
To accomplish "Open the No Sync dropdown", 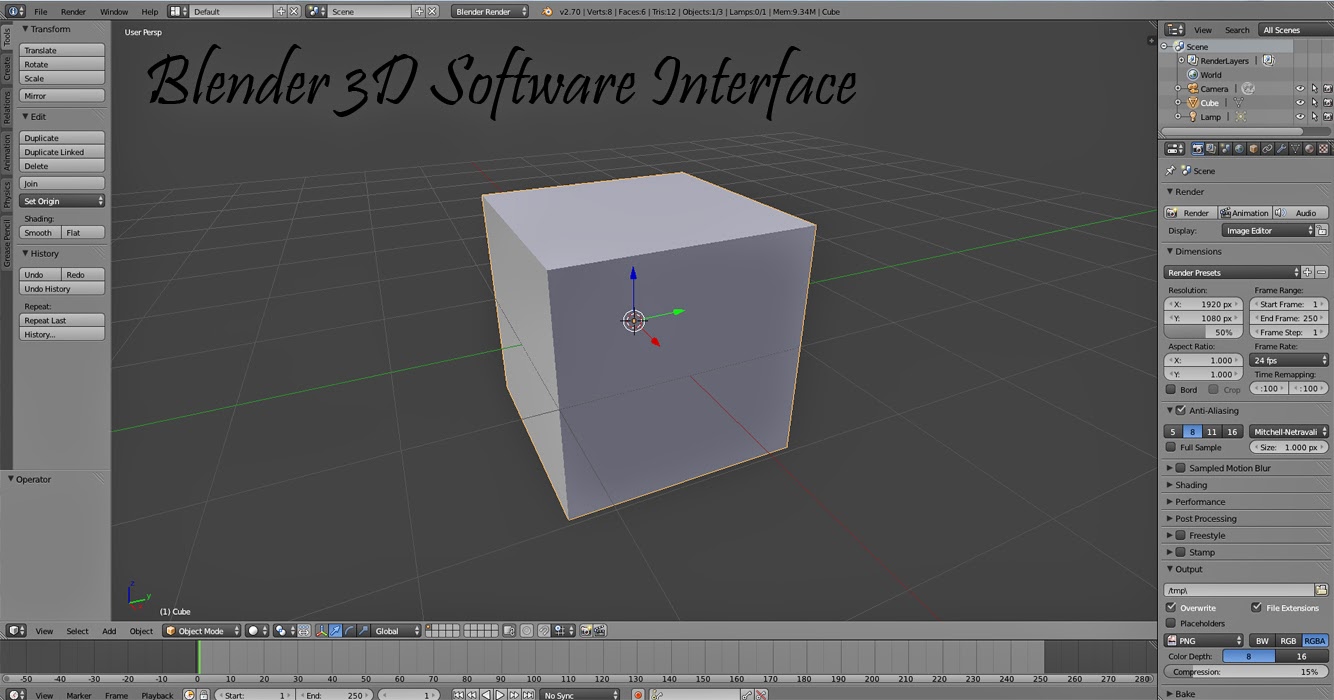I will (x=580, y=695).
